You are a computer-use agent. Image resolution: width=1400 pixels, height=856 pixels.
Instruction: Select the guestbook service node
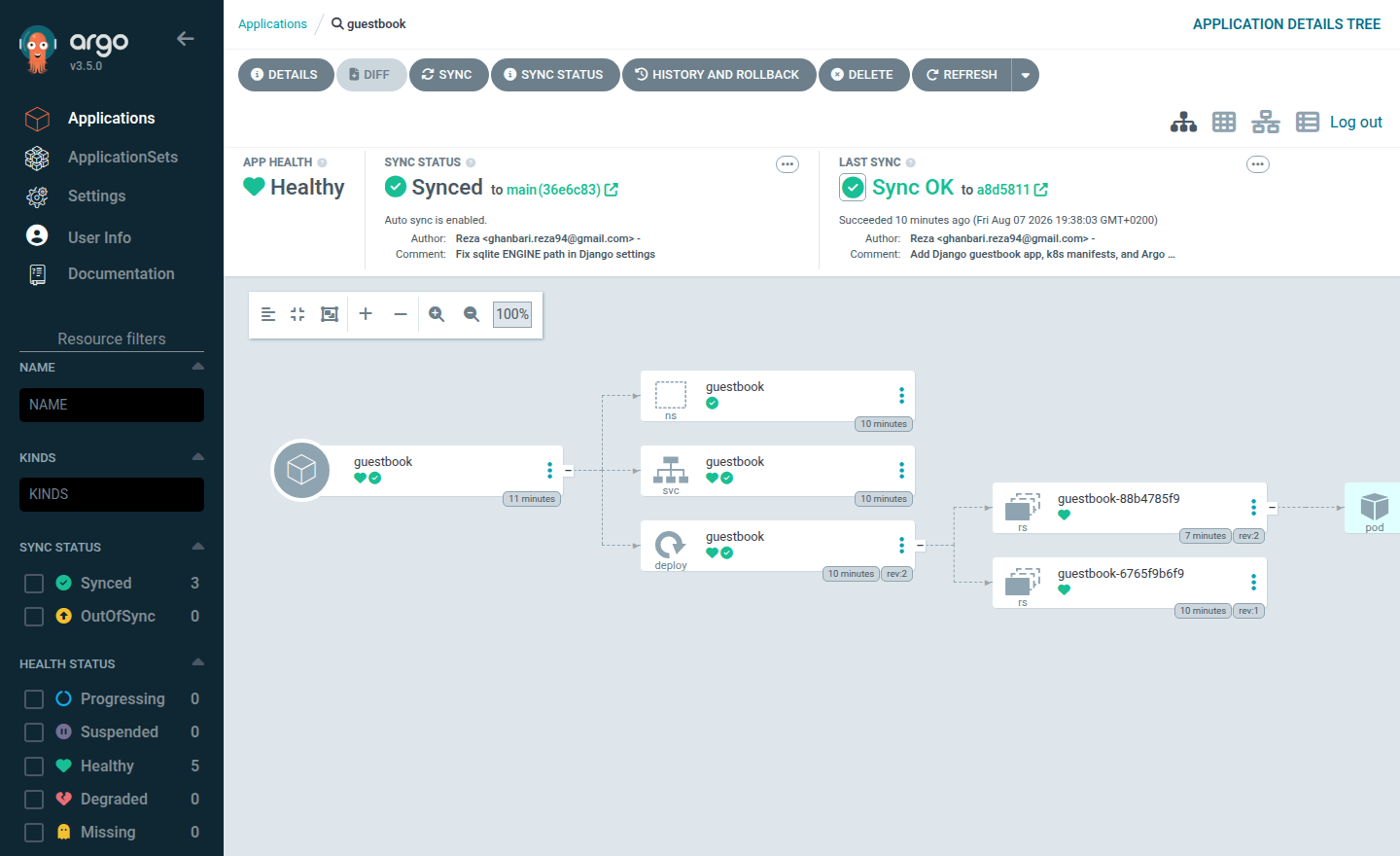coord(777,471)
